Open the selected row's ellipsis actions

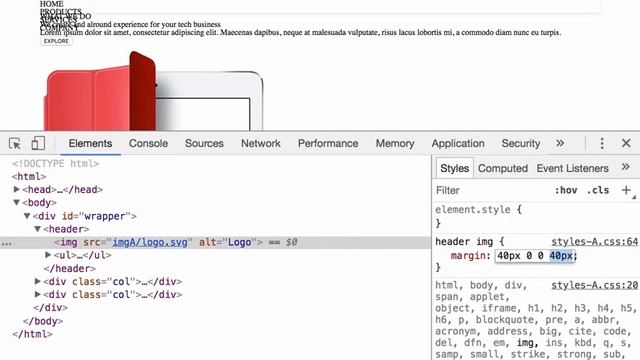point(6,244)
